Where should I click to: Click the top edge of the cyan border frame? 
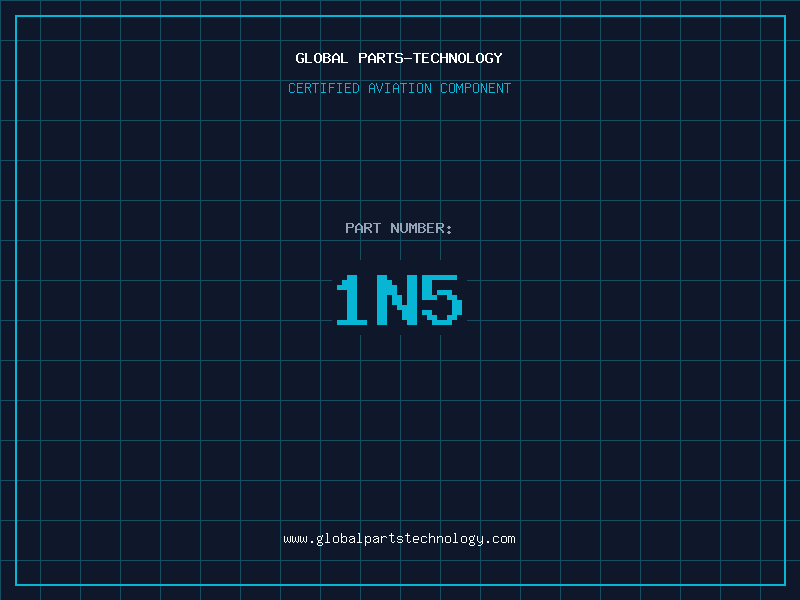(400, 16)
